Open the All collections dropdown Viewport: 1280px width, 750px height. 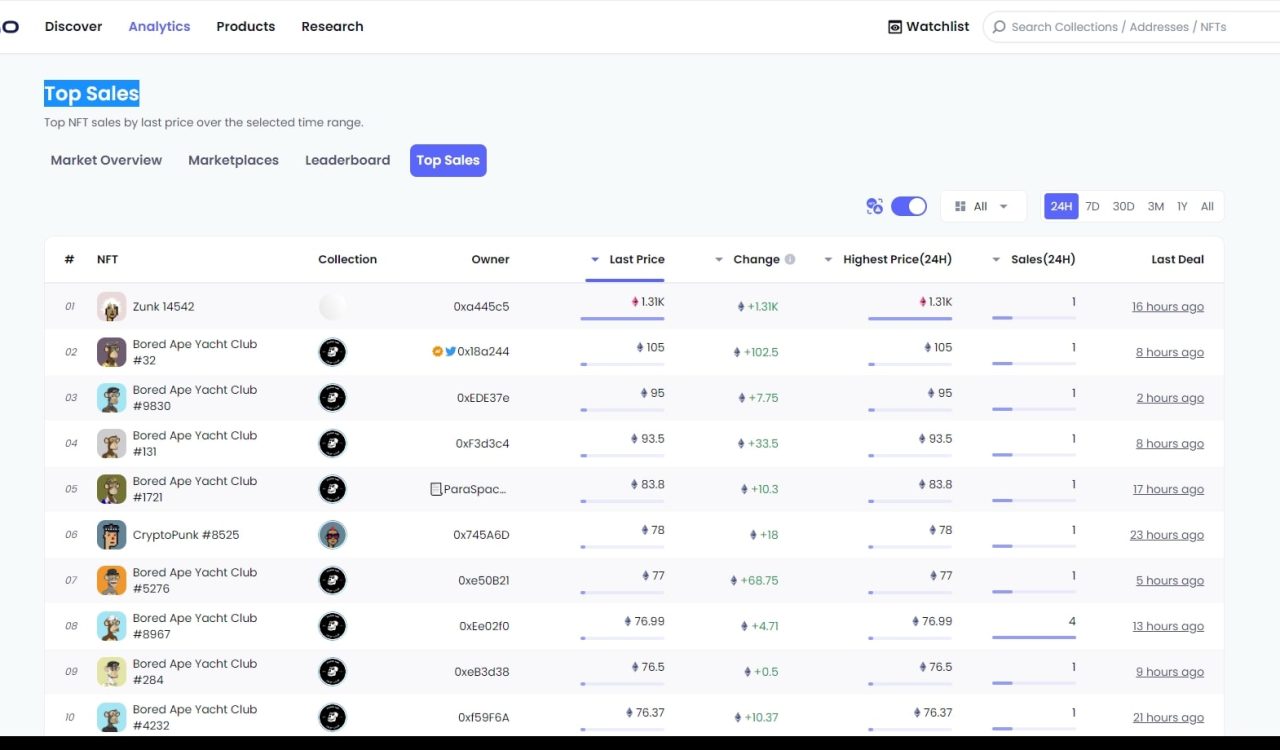[982, 206]
